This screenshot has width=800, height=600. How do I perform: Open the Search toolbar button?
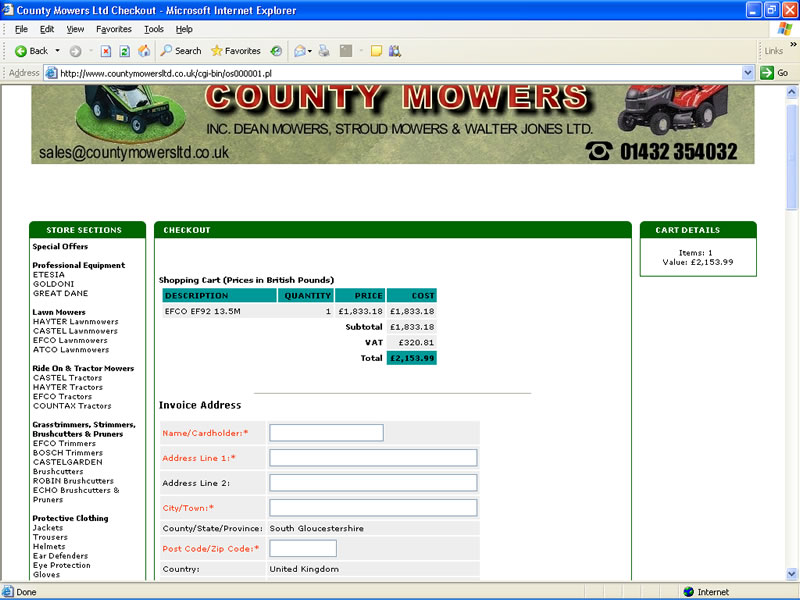point(180,51)
